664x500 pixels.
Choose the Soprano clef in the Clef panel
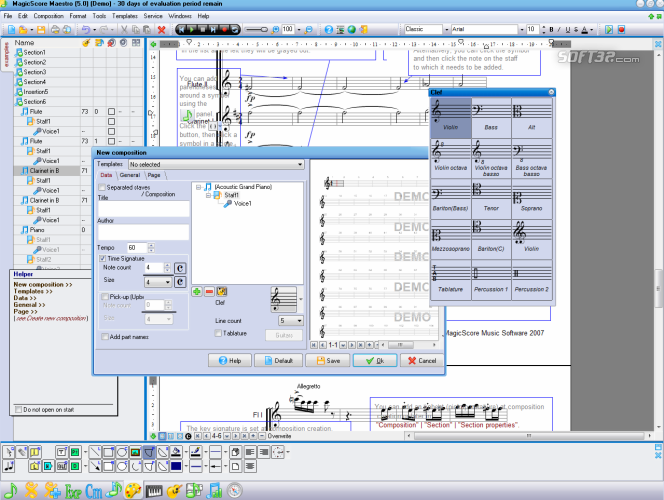[531, 199]
